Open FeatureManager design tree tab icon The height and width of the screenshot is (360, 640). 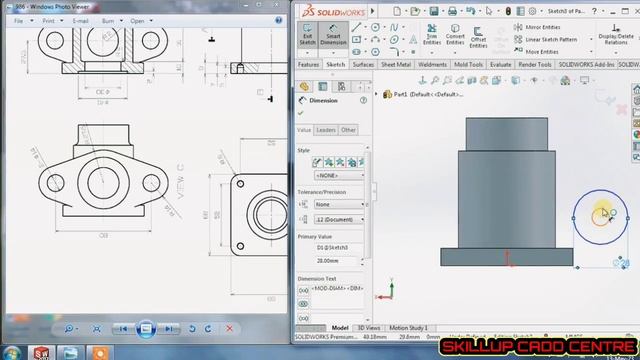coord(304,87)
